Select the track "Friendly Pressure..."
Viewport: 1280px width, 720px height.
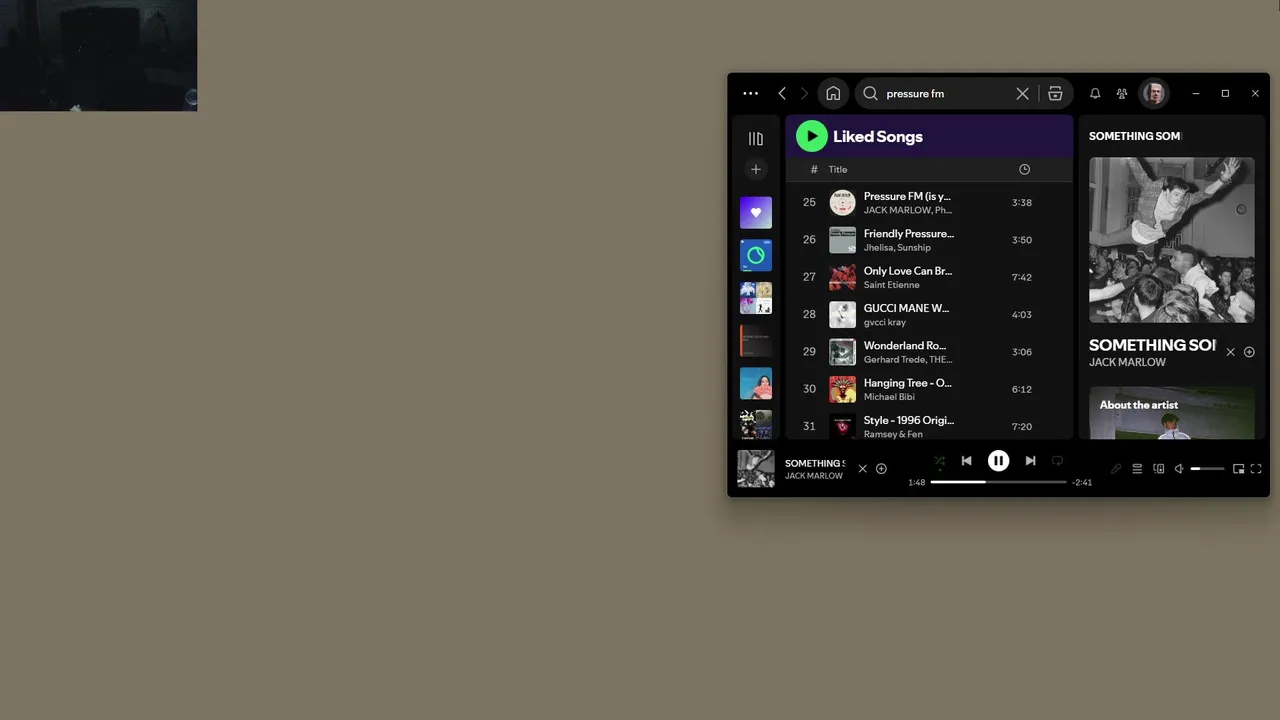pos(909,233)
